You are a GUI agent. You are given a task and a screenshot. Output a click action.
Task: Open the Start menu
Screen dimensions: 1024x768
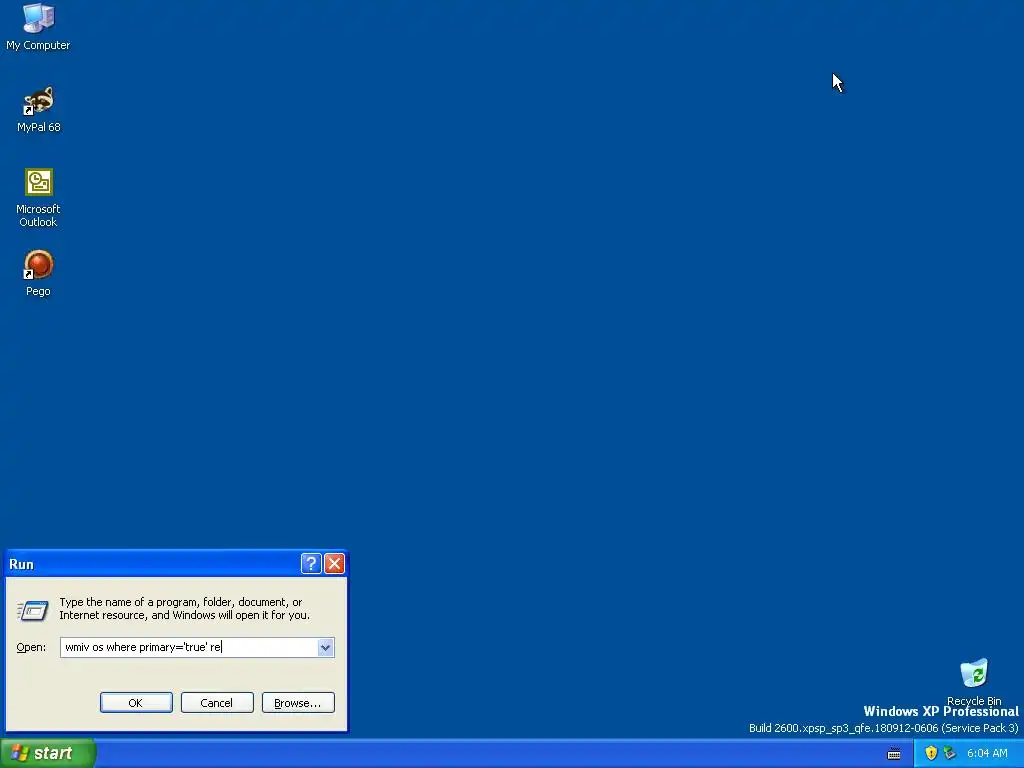coord(48,753)
